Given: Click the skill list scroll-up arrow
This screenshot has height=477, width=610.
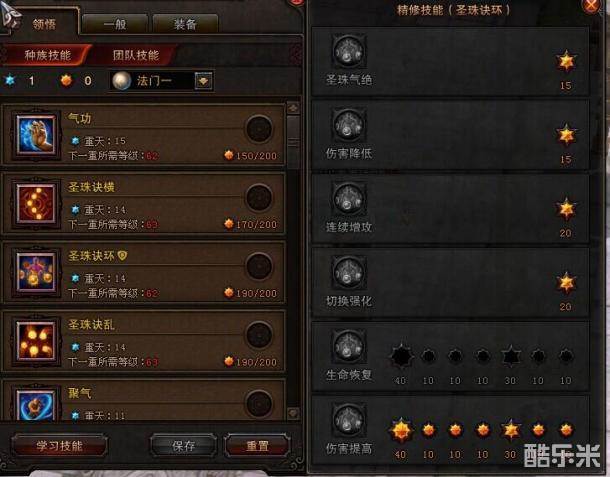Looking at the screenshot, I should (x=293, y=108).
